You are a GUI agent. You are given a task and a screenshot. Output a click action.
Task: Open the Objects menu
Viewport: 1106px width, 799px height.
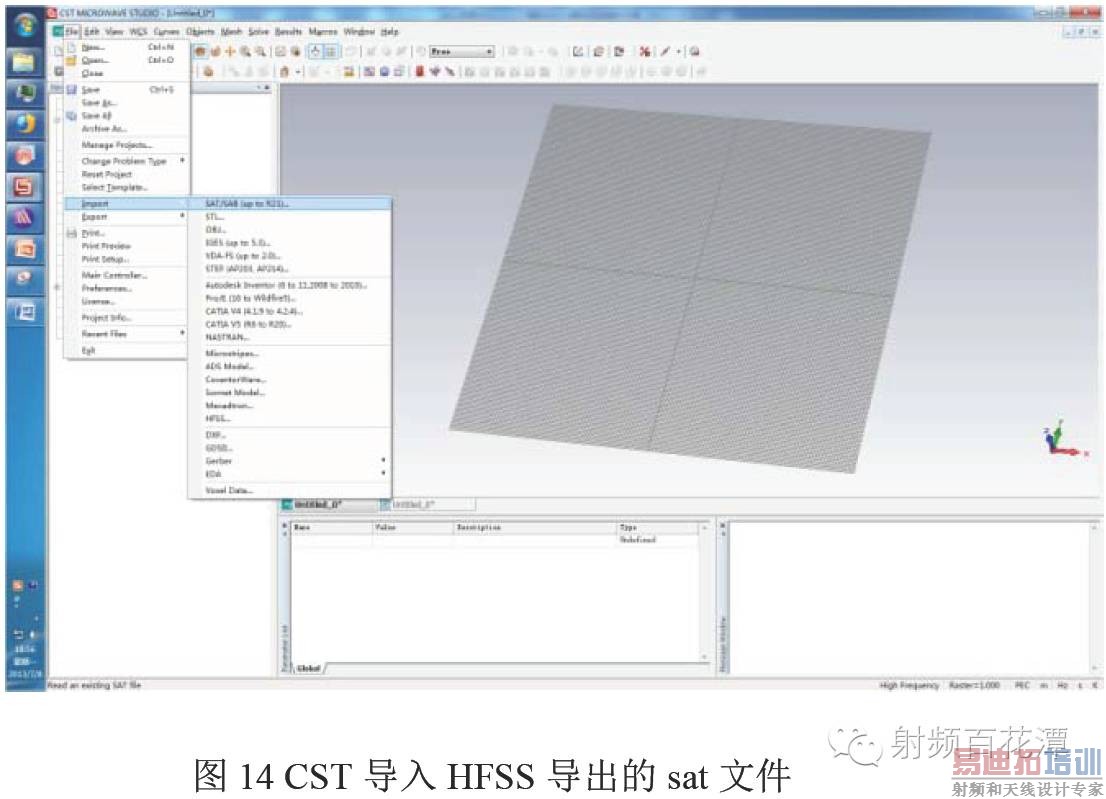click(200, 32)
